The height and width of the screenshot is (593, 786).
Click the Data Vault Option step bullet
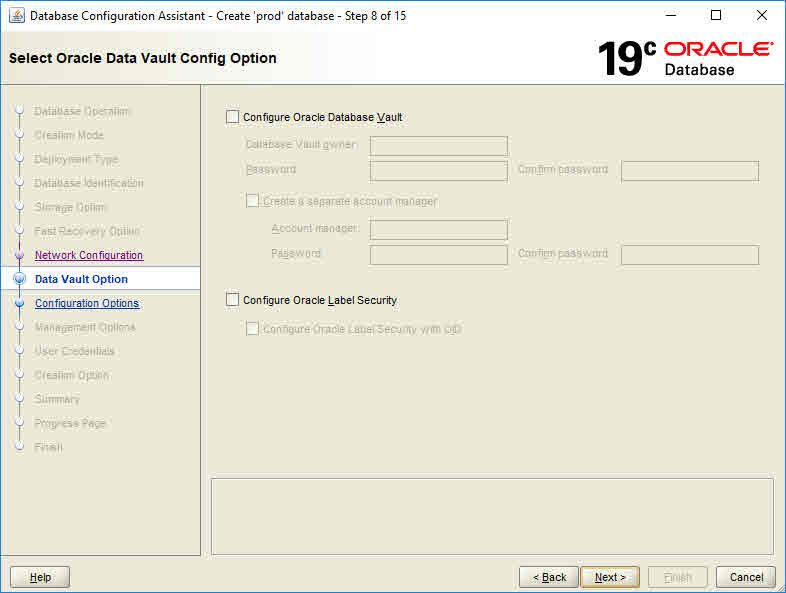point(18,279)
